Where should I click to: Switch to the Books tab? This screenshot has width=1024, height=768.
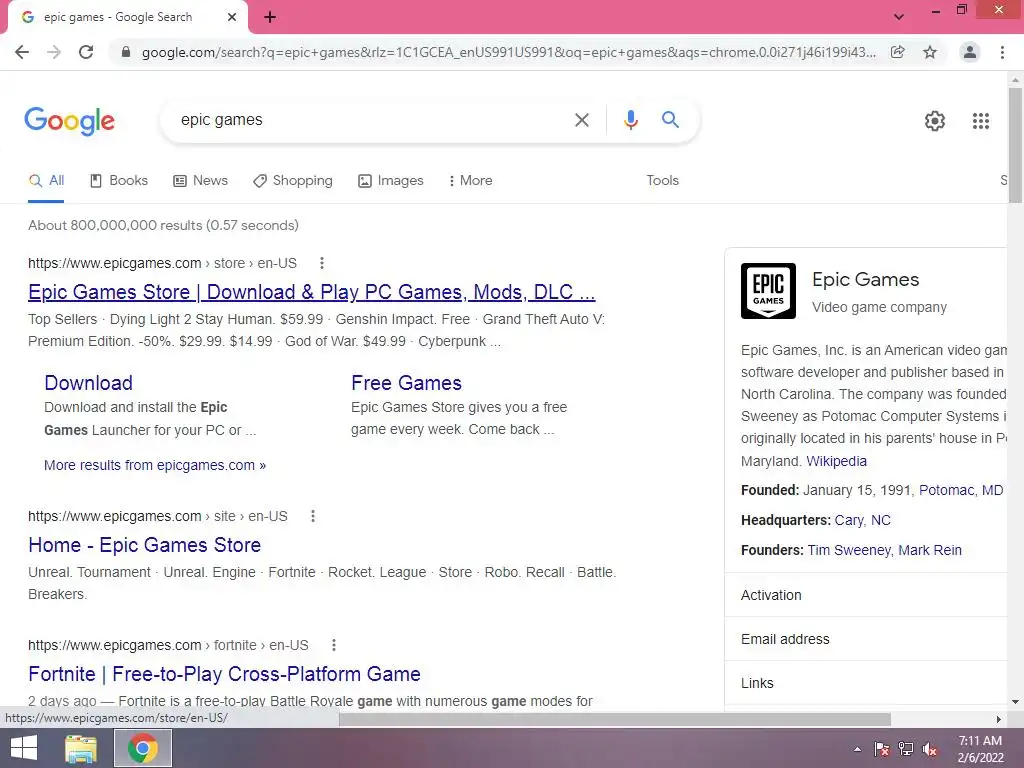pyautogui.click(x=119, y=181)
